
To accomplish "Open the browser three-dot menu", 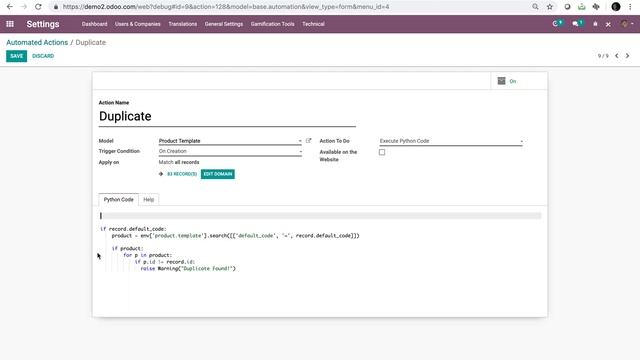I will [x=630, y=7].
